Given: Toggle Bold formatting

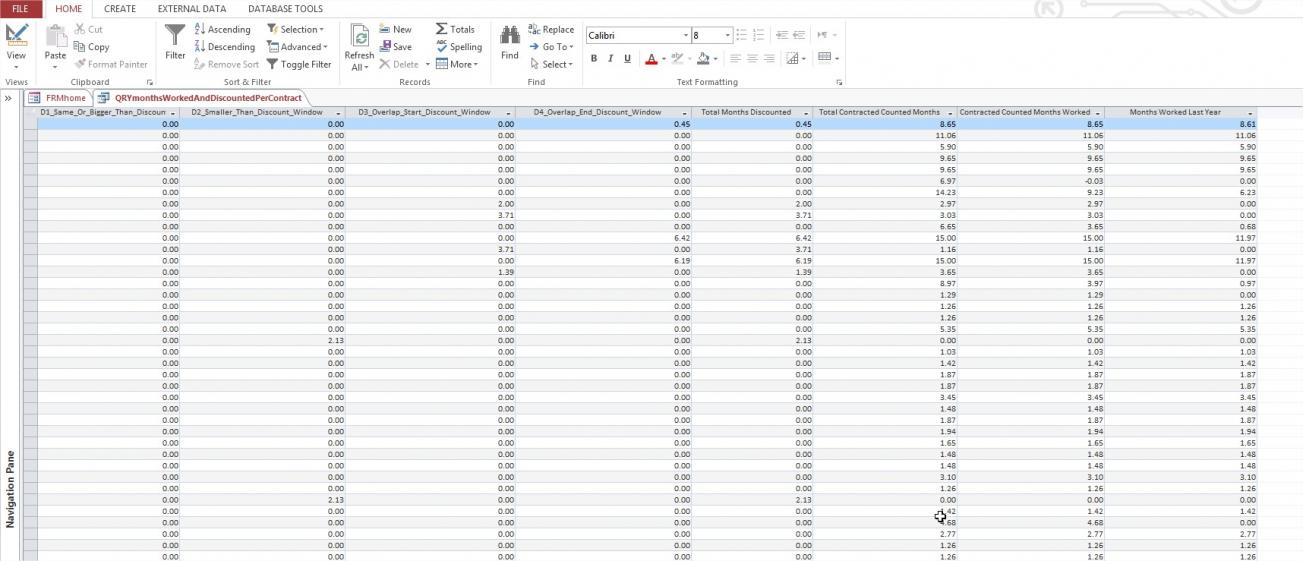Looking at the screenshot, I should tap(594, 59).
